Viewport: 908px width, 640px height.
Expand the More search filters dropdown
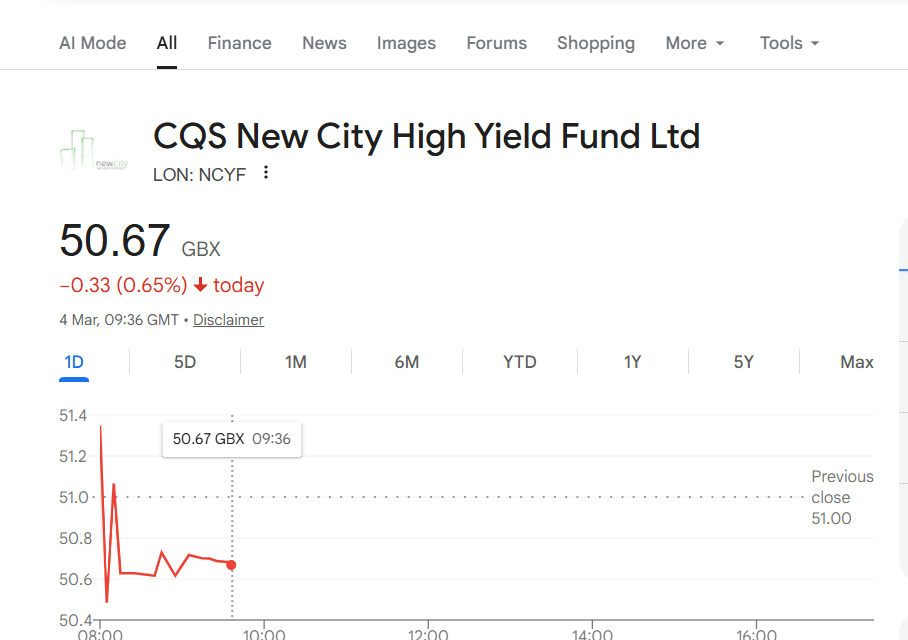pyautogui.click(x=695, y=43)
